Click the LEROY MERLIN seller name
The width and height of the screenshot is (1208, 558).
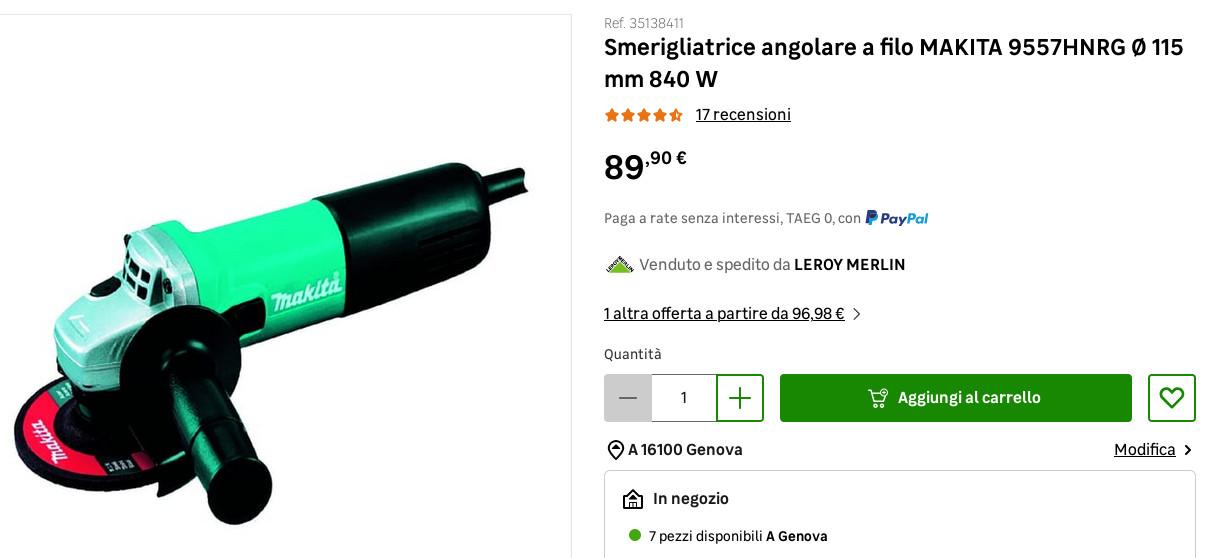pos(849,265)
